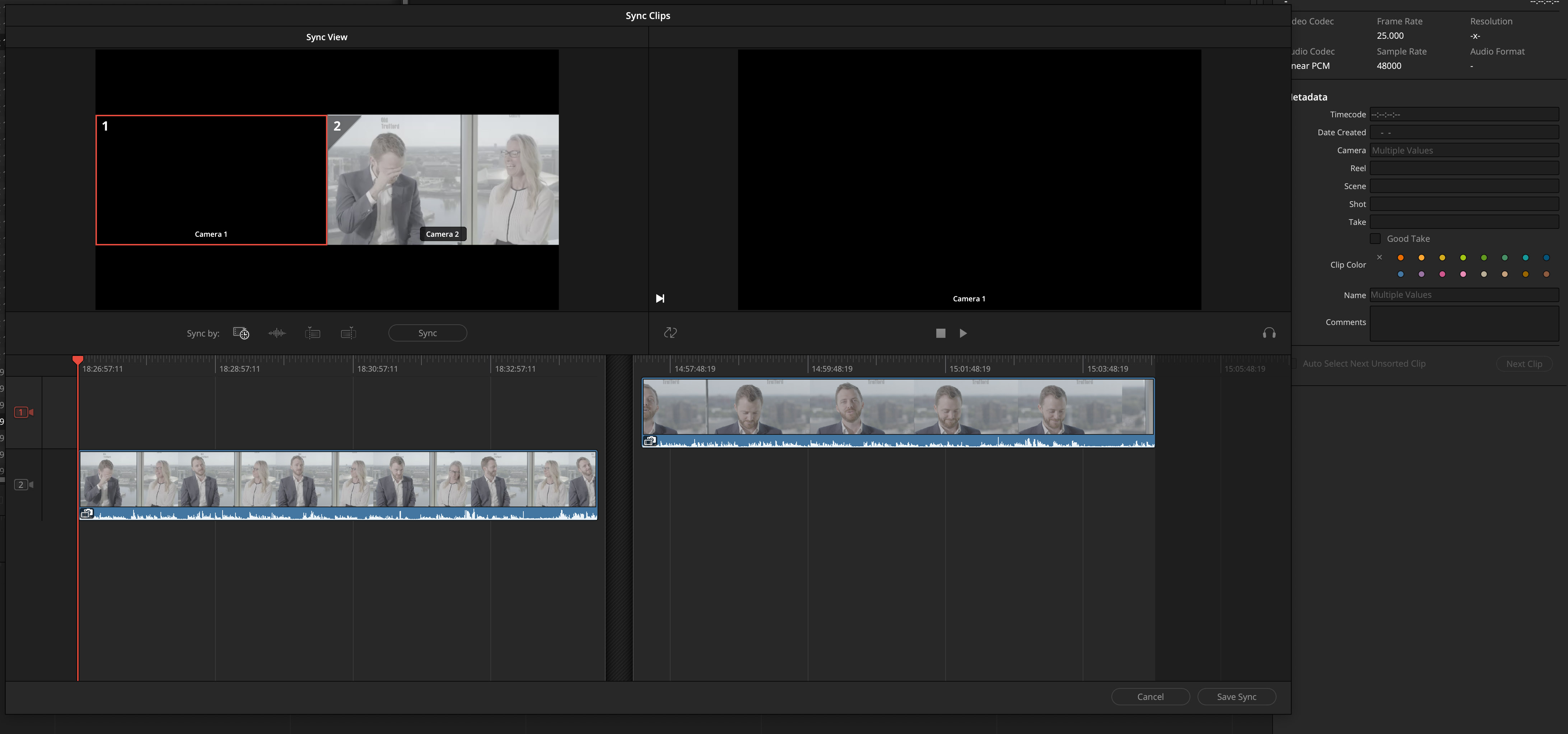Toggle the loop playback icon
This screenshot has height=734, width=1568.
[x=669, y=333]
